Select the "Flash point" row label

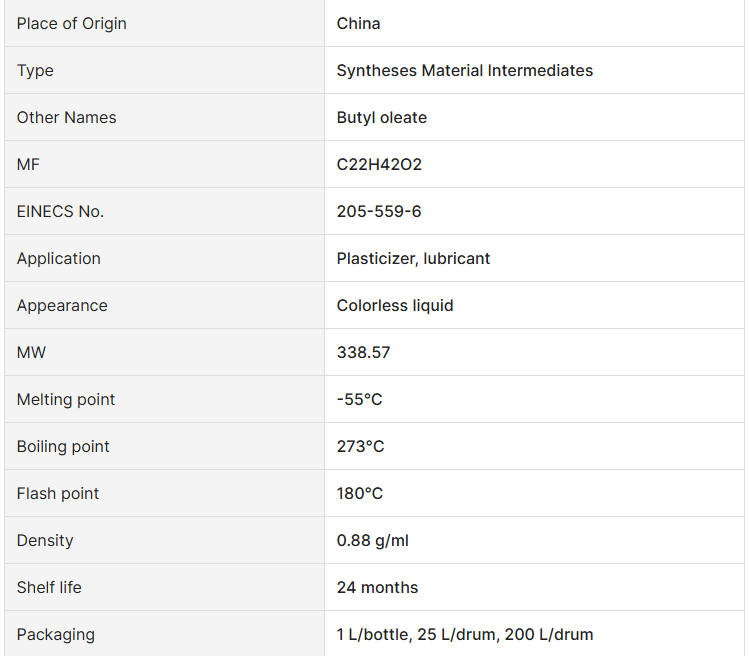pyautogui.click(x=58, y=493)
